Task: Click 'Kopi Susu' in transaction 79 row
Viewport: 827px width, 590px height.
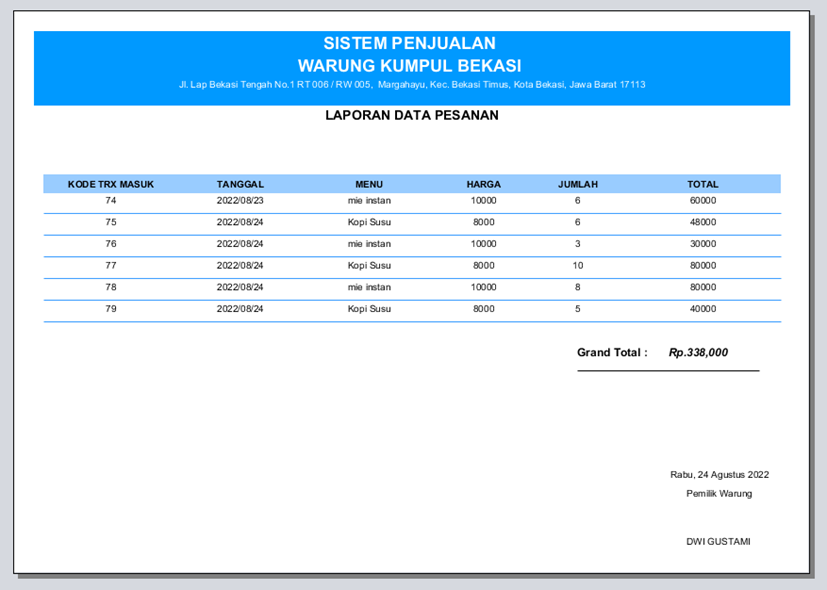Action: point(369,308)
